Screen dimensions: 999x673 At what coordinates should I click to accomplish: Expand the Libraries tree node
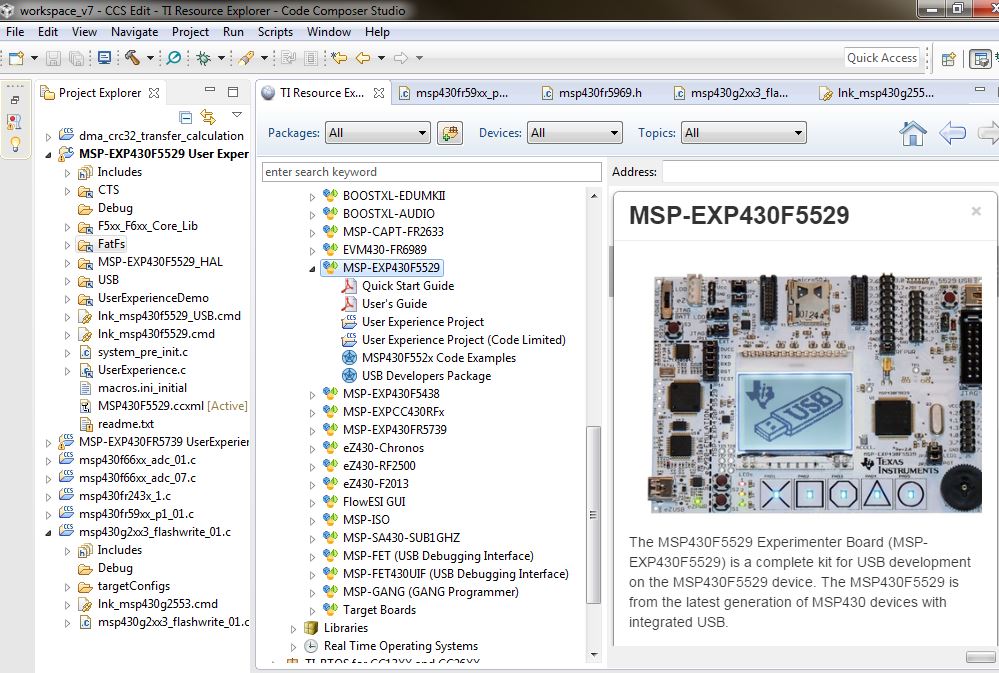click(x=294, y=628)
